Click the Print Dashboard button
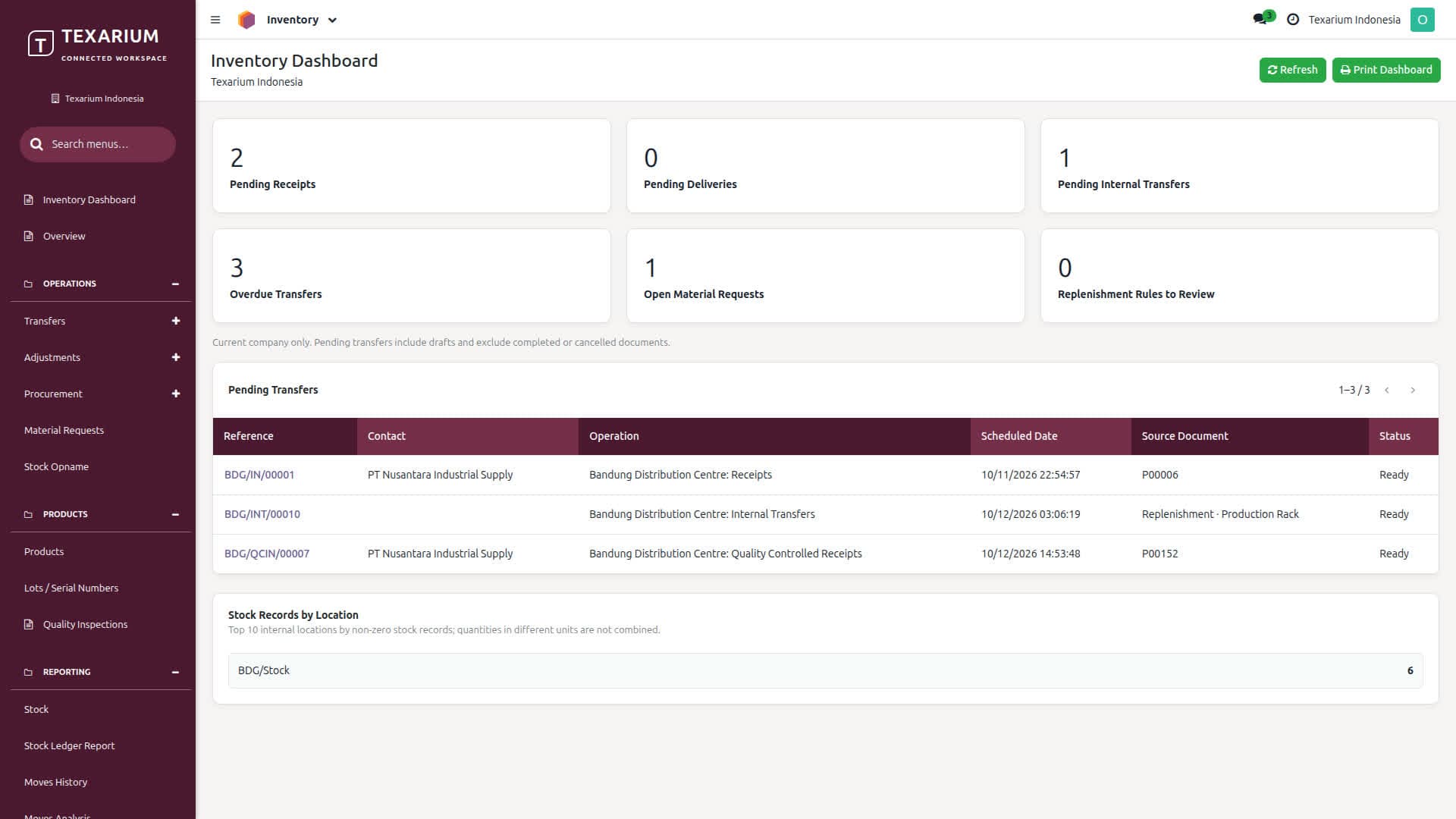This screenshot has height=819, width=1456. pyautogui.click(x=1385, y=70)
